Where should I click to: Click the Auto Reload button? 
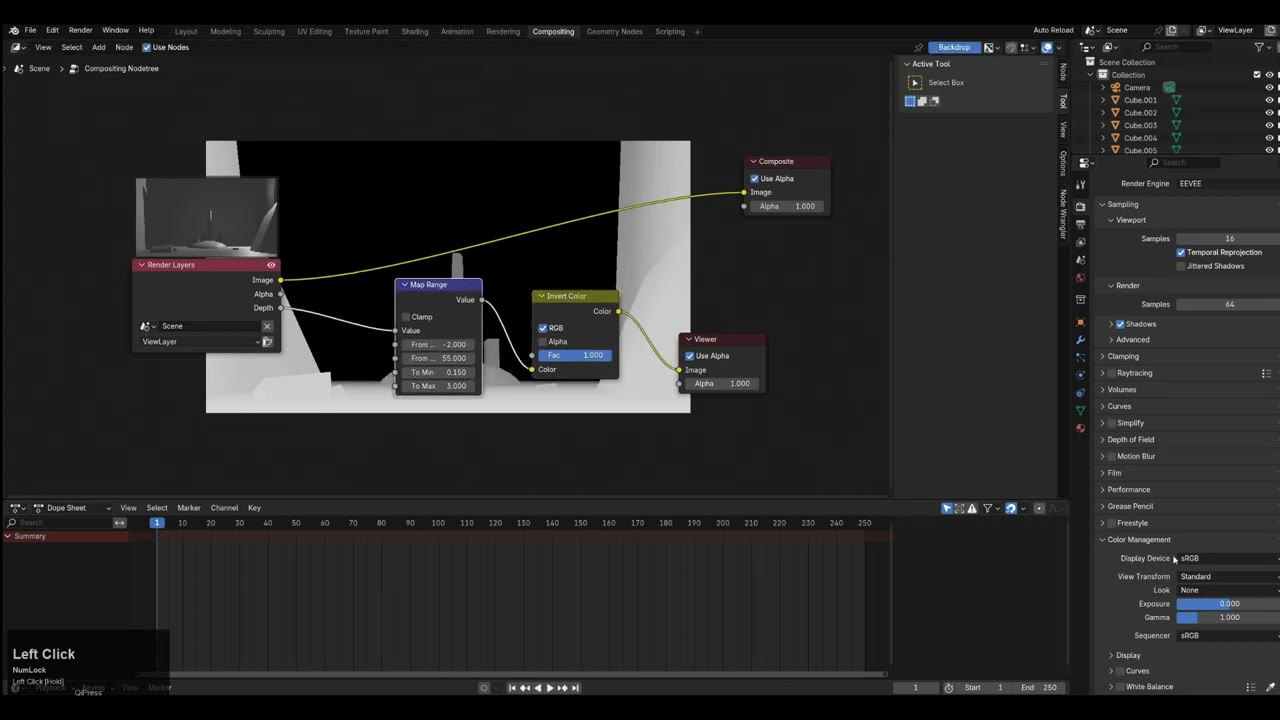(x=1053, y=30)
